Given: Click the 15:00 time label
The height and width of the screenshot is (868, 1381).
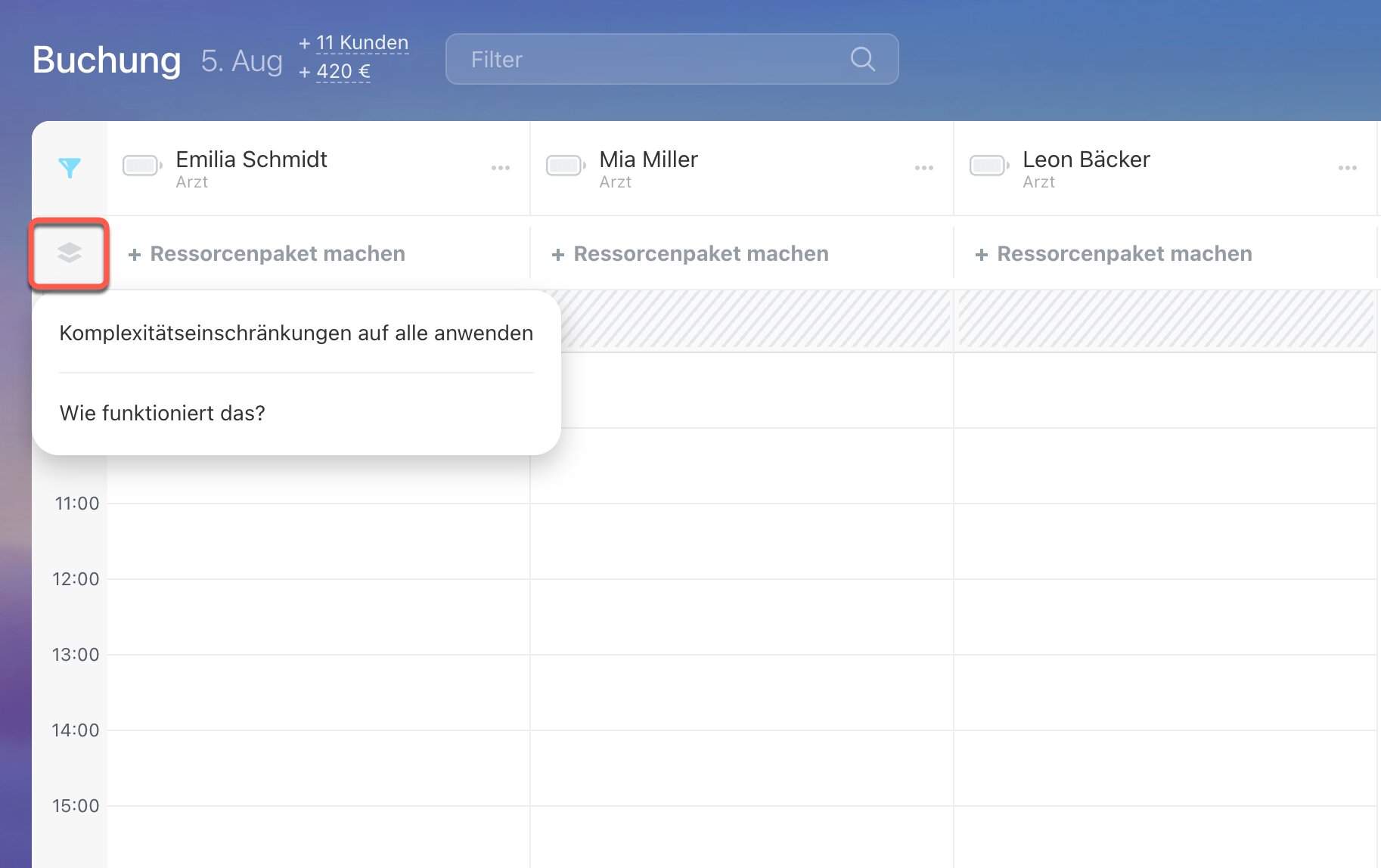Looking at the screenshot, I should tap(76, 806).
